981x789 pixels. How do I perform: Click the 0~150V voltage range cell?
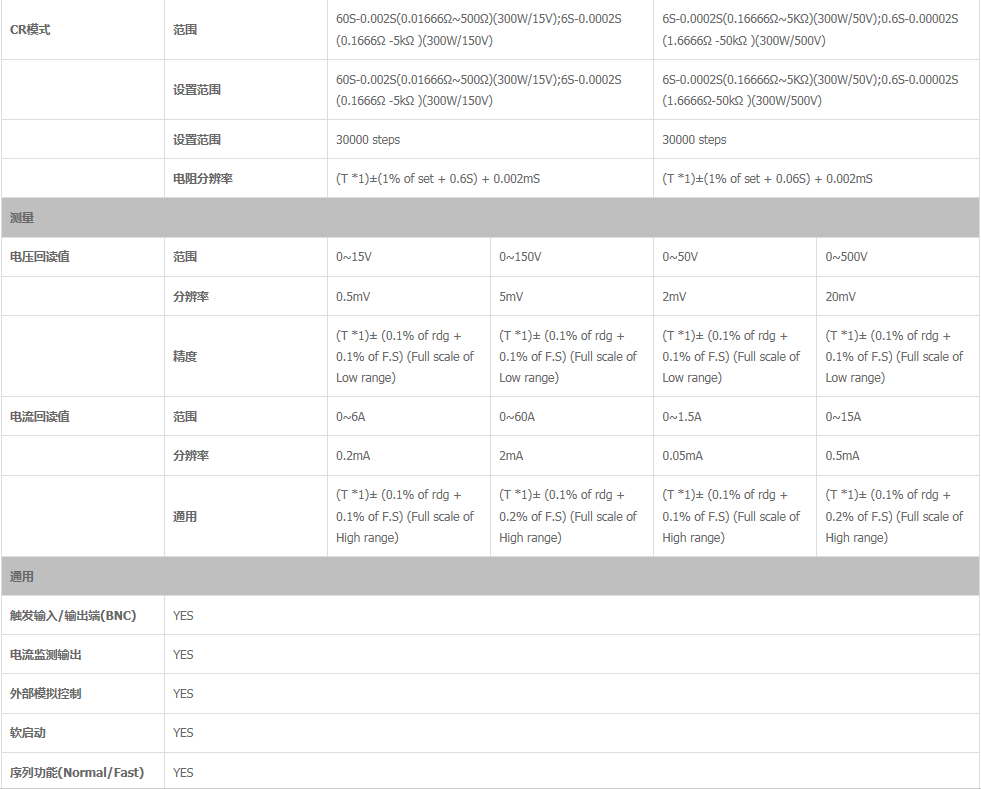[520, 257]
